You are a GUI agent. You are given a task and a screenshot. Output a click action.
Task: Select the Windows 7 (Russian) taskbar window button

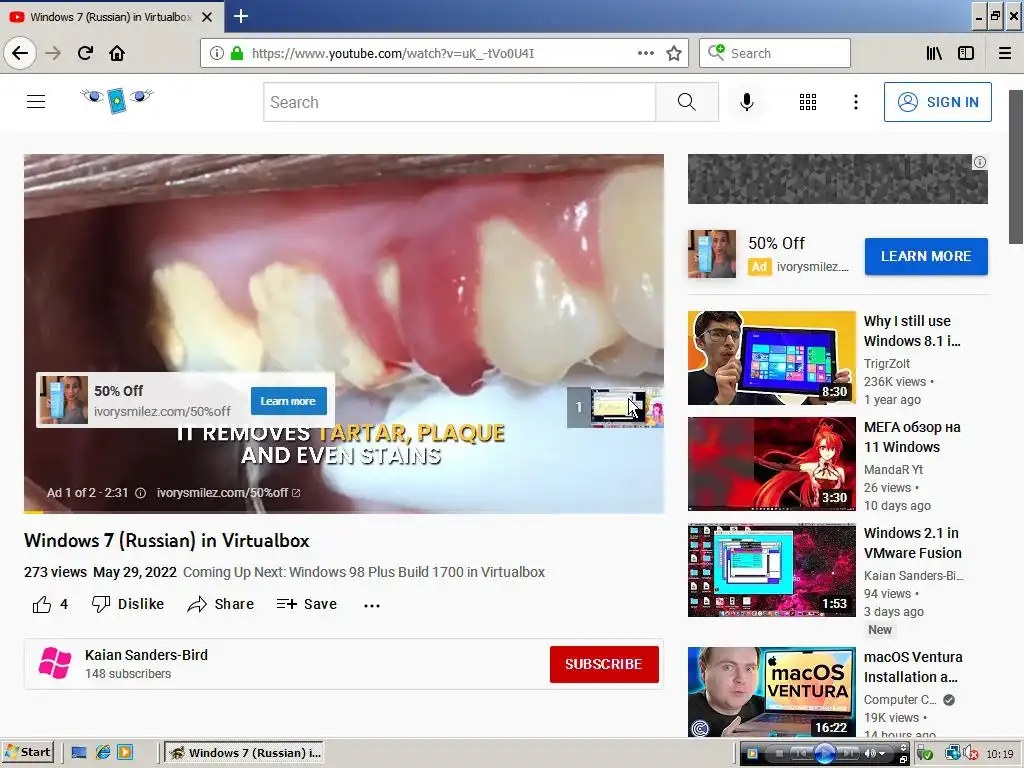coord(244,753)
